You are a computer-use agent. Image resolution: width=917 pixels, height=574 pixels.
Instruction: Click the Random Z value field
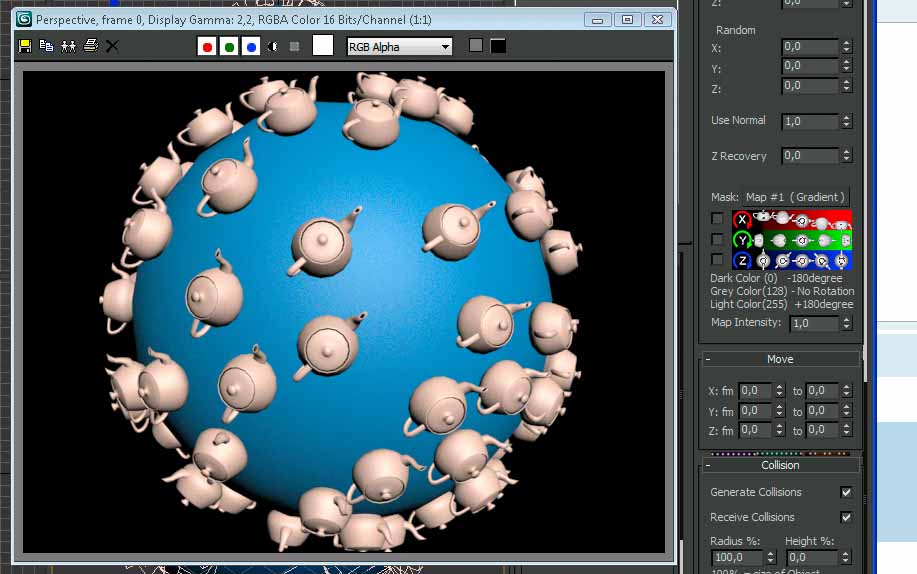pos(811,86)
